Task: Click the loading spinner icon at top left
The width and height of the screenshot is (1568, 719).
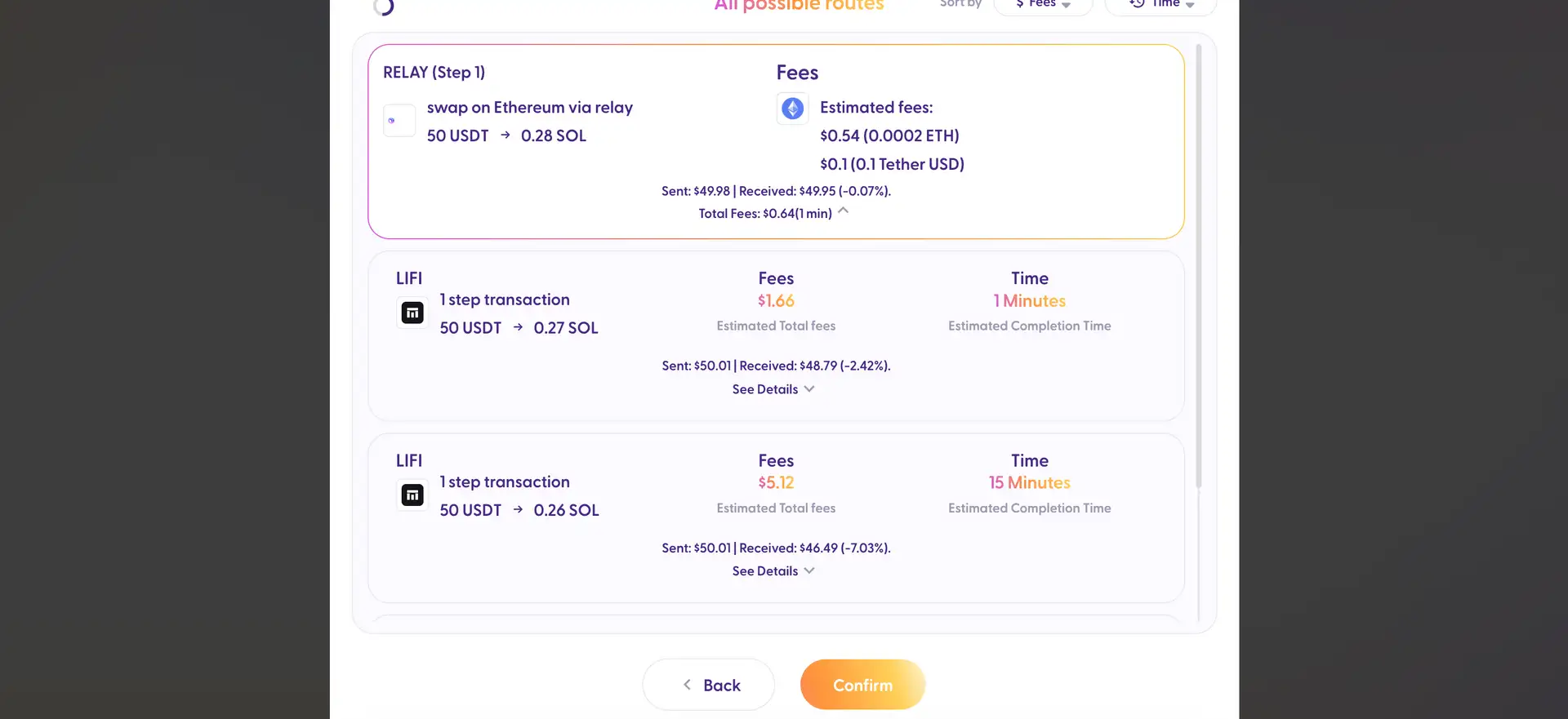Action: click(384, 7)
